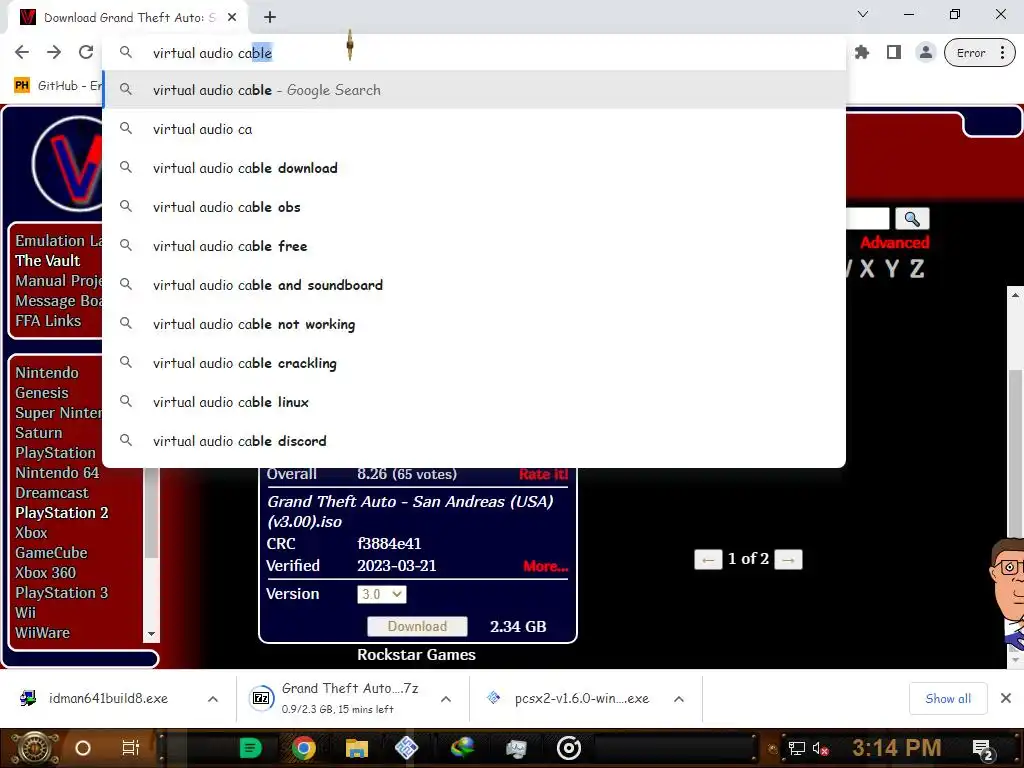Click the site search magnifier button
This screenshot has width=1024, height=768.
pyautogui.click(x=912, y=219)
